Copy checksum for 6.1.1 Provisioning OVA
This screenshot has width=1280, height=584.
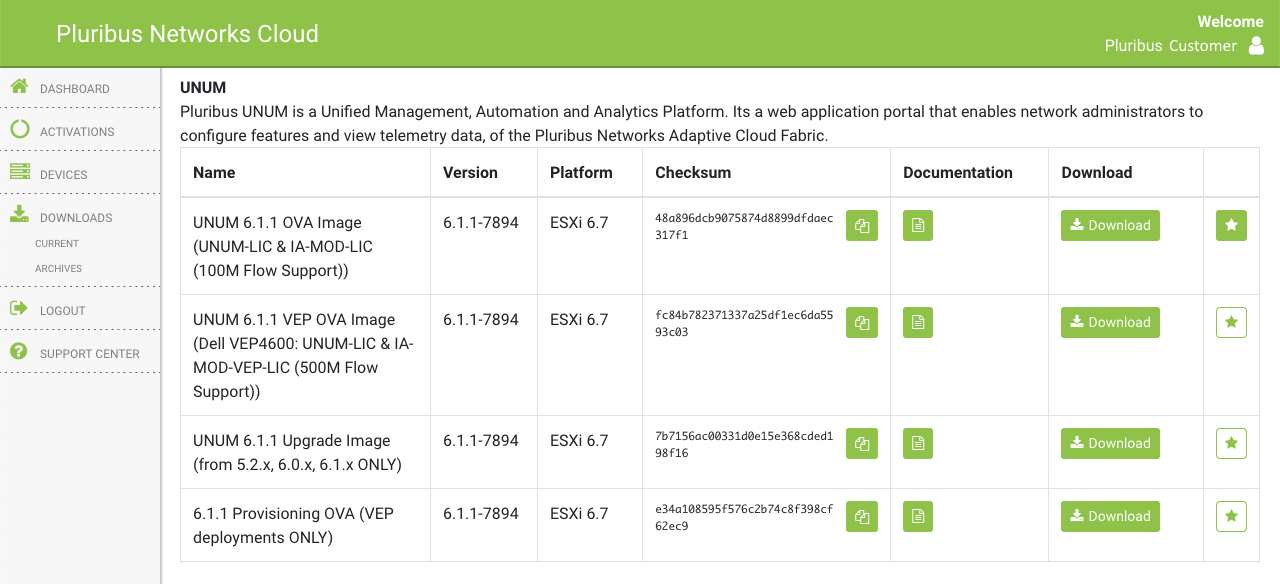tap(862, 516)
